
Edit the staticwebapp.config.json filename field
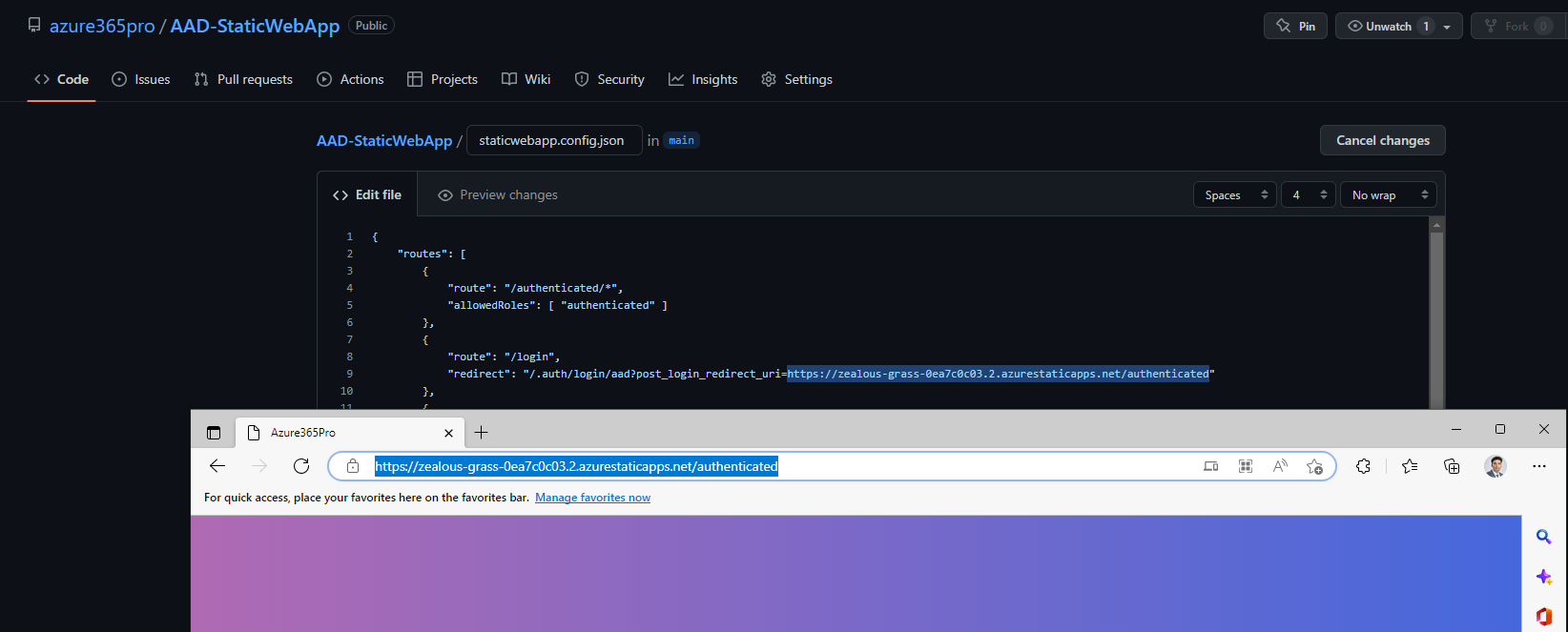tap(554, 140)
